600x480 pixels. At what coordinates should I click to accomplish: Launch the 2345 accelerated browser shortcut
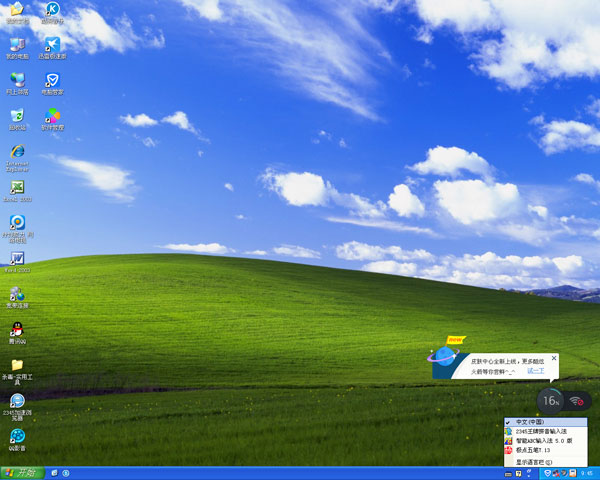(17, 407)
